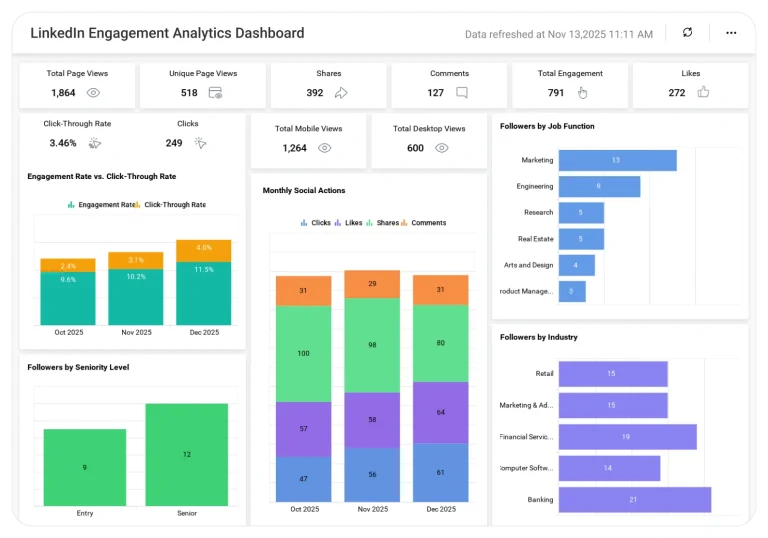This screenshot has width=768, height=538.
Task: Click the Click-Through Rate cursor icon
Action: pos(95,143)
